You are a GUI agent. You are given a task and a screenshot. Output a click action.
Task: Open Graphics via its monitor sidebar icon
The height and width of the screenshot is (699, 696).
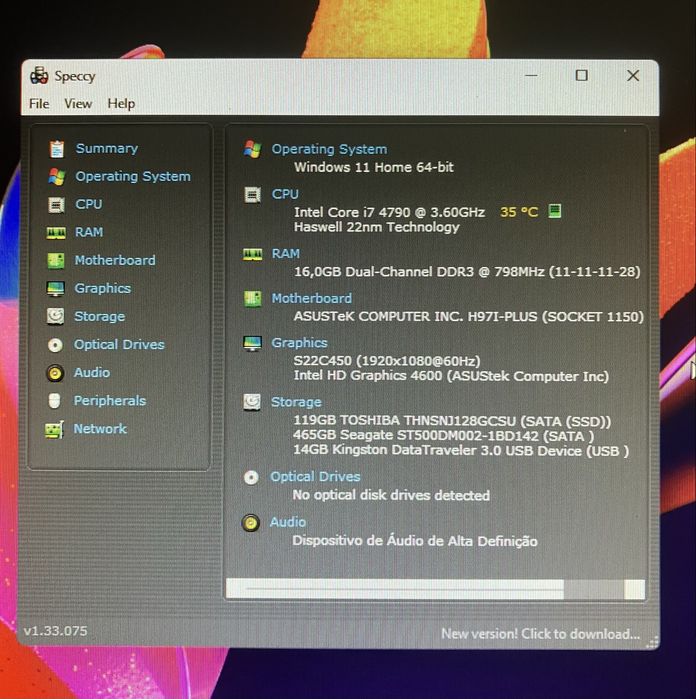pos(56,289)
